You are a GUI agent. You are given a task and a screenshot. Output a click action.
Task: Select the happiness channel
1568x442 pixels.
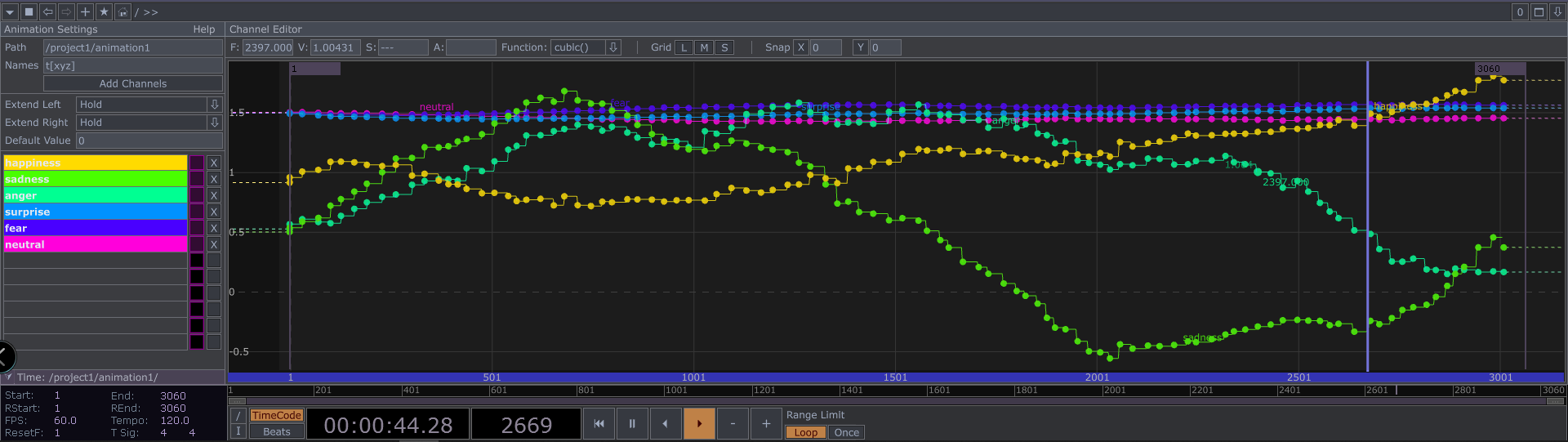tap(96, 163)
